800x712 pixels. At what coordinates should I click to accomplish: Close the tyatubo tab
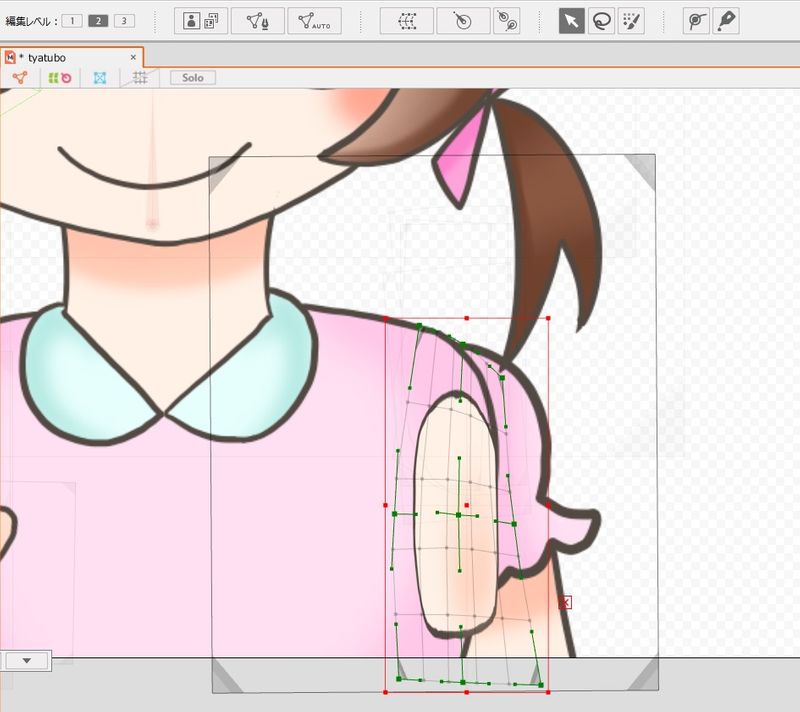[133, 57]
